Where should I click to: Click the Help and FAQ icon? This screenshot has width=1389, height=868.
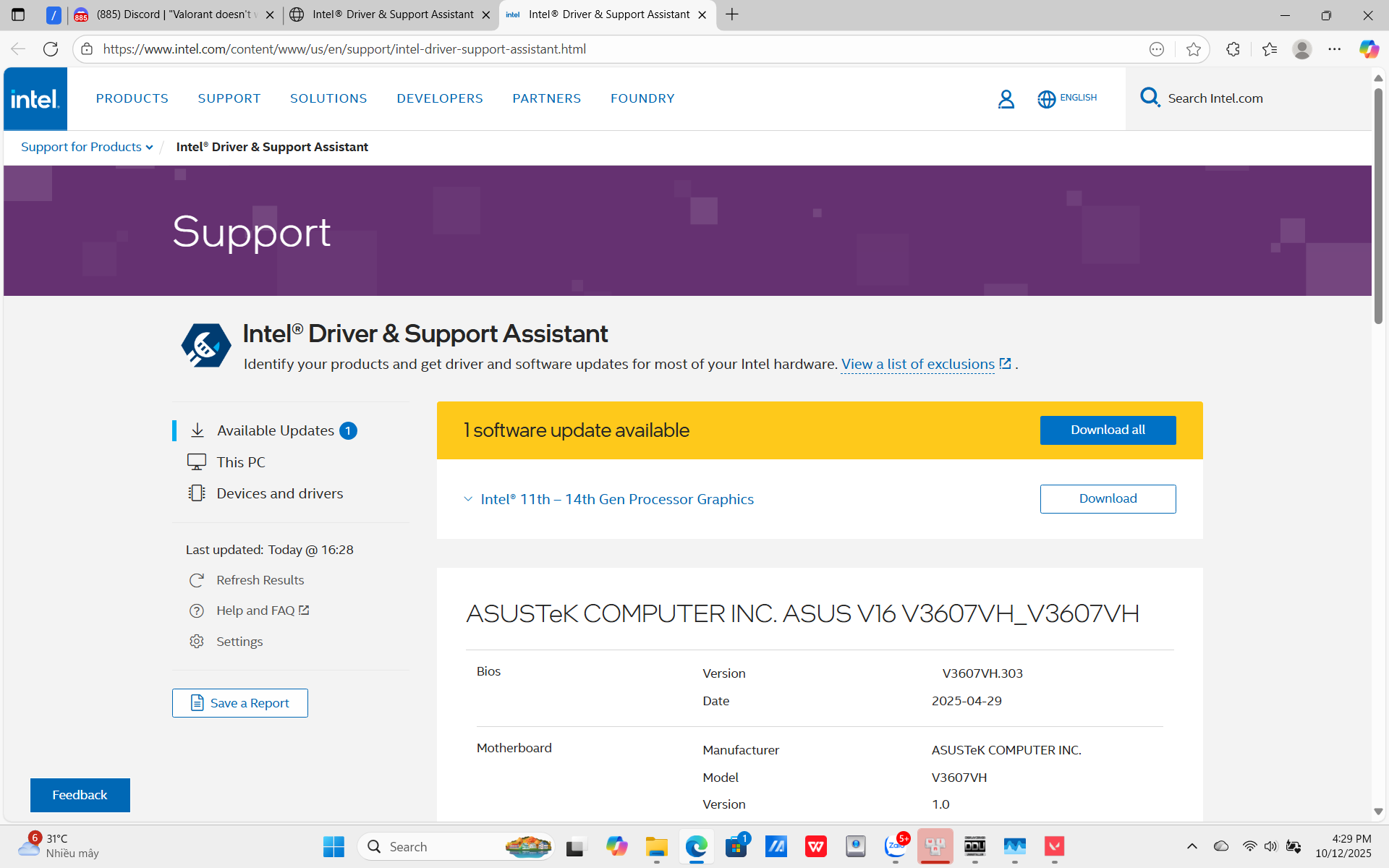click(x=196, y=610)
